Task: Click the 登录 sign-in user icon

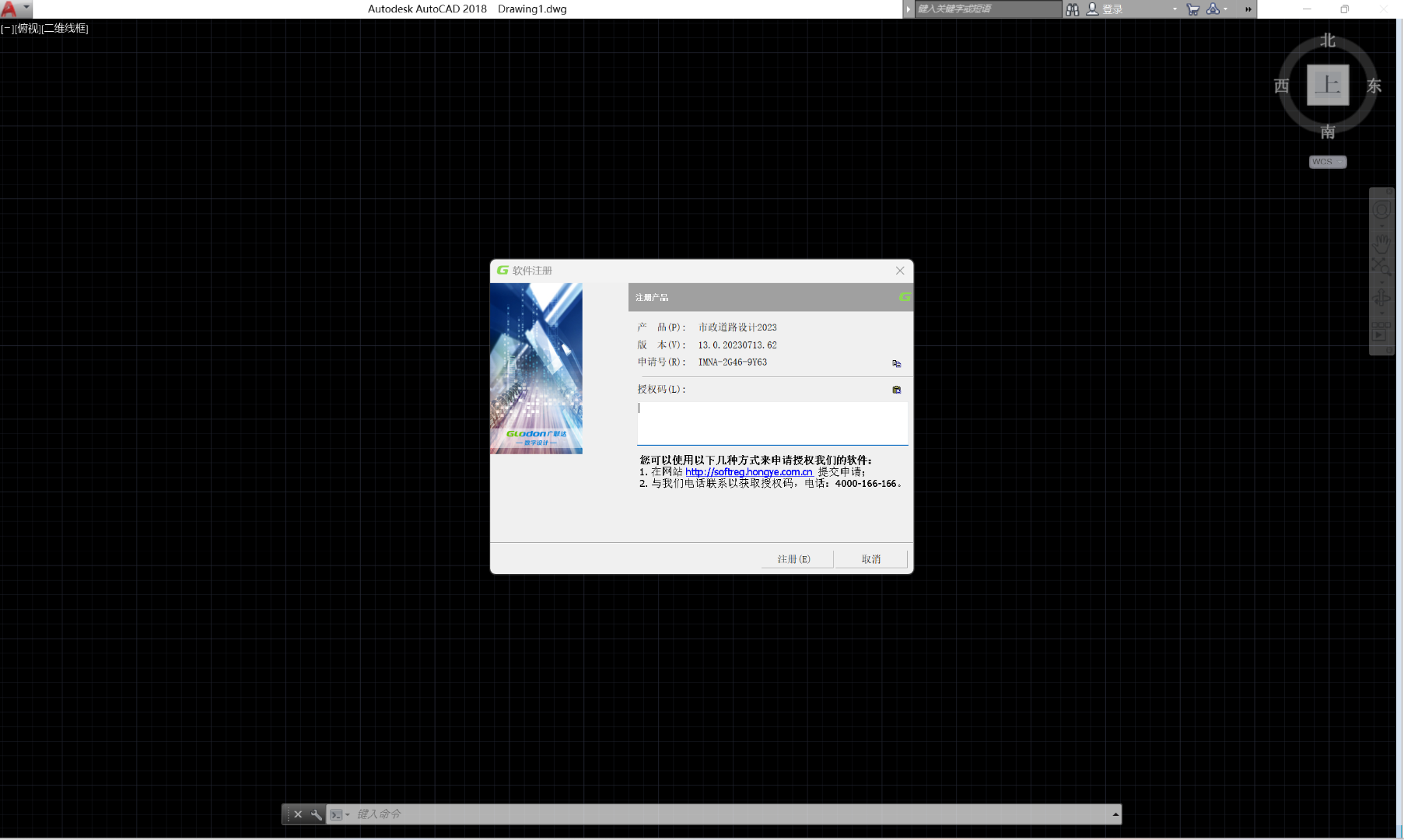Action: tap(1092, 9)
